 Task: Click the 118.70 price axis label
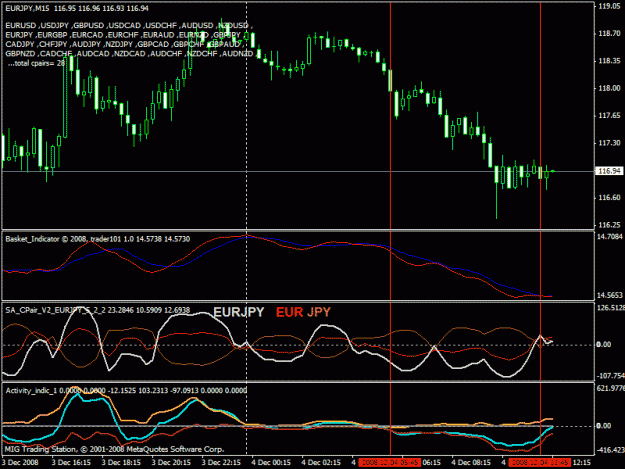pos(609,34)
